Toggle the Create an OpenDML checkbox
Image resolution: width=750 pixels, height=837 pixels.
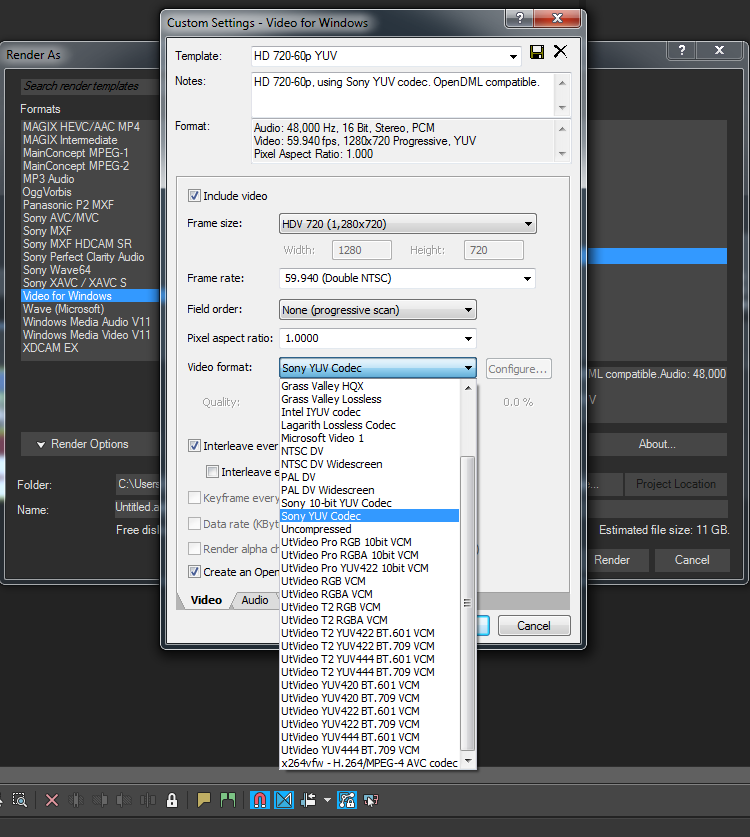(195, 572)
